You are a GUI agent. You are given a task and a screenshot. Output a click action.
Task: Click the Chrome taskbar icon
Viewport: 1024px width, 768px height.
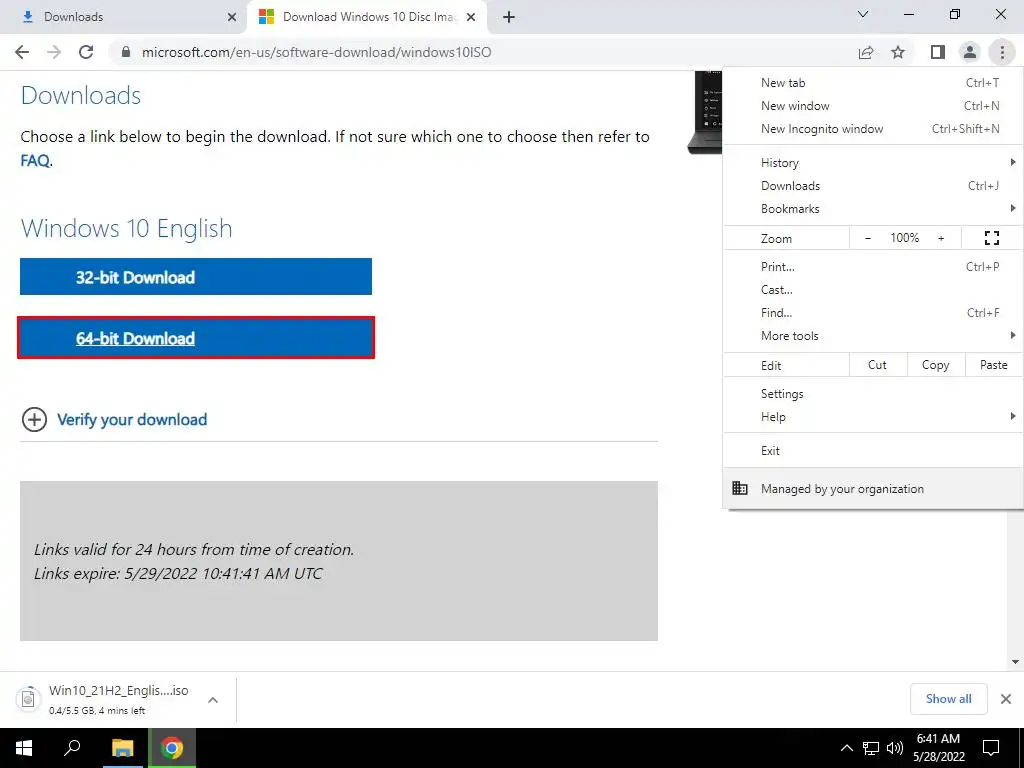point(172,748)
